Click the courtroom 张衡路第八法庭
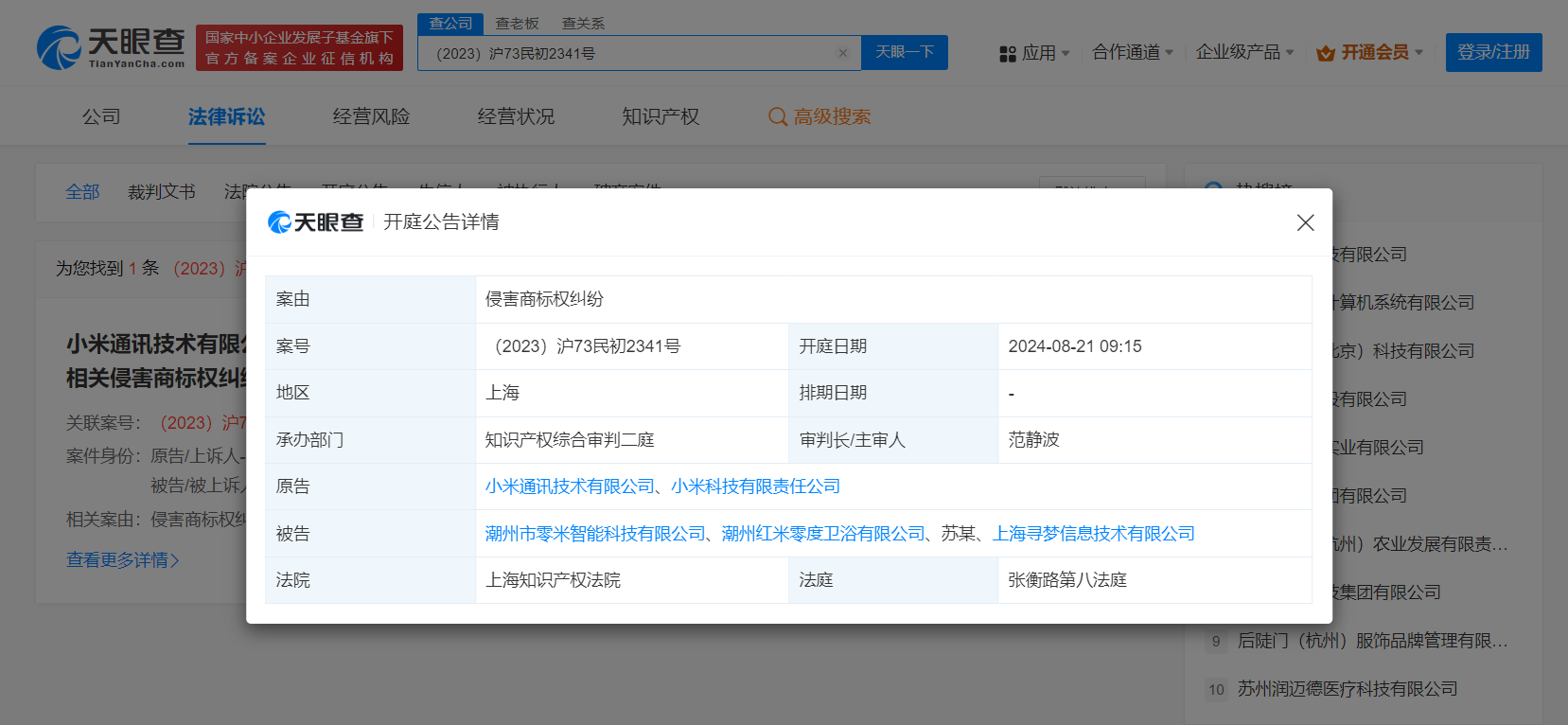Screen dimensions: 1568x725 1067,580
